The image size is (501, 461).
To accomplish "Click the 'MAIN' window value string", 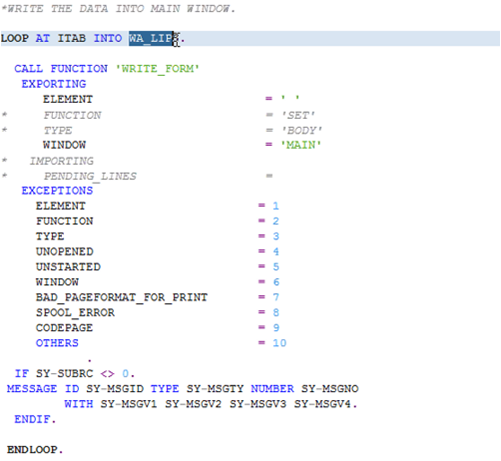I will 301,145.
